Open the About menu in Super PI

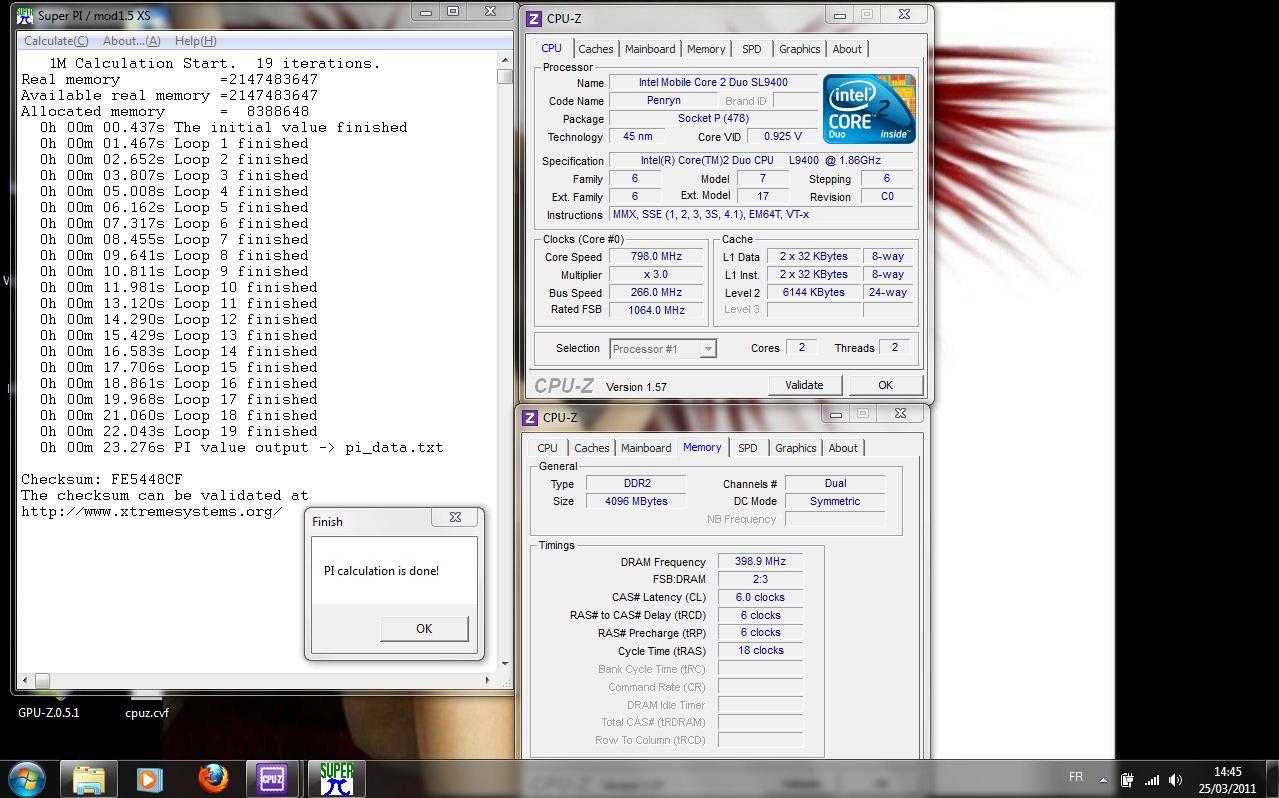point(131,41)
